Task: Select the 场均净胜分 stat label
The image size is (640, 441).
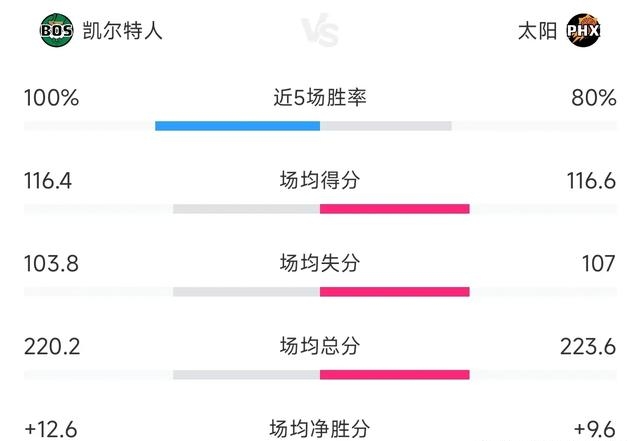Action: tap(320, 429)
